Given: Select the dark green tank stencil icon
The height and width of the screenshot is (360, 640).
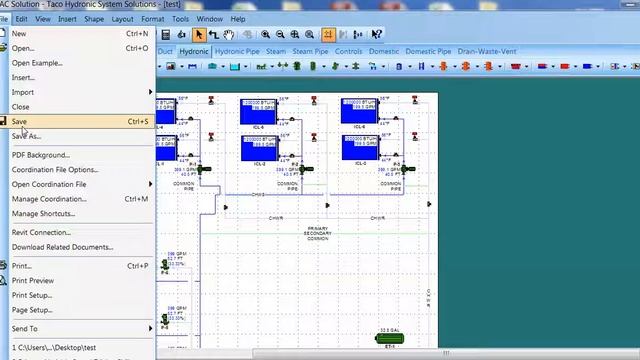Looking at the screenshot, I should 297,66.
